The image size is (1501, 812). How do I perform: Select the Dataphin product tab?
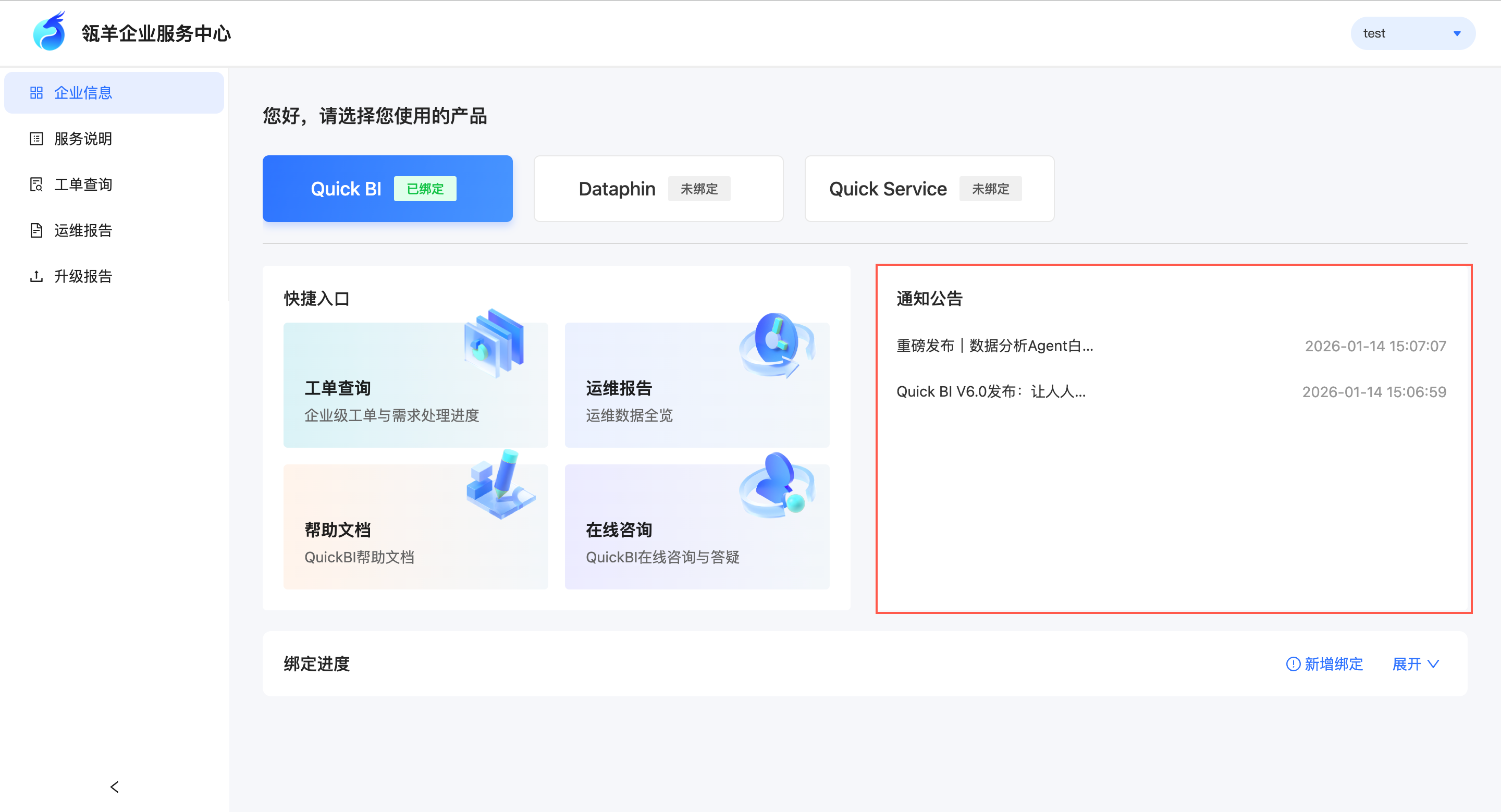coord(658,189)
